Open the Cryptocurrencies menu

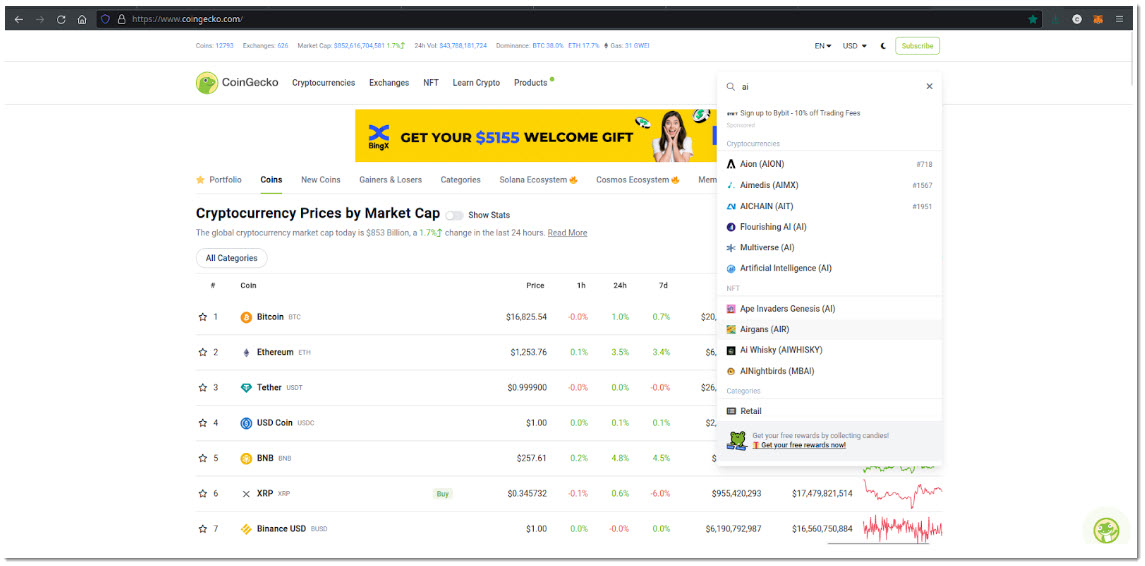point(323,83)
